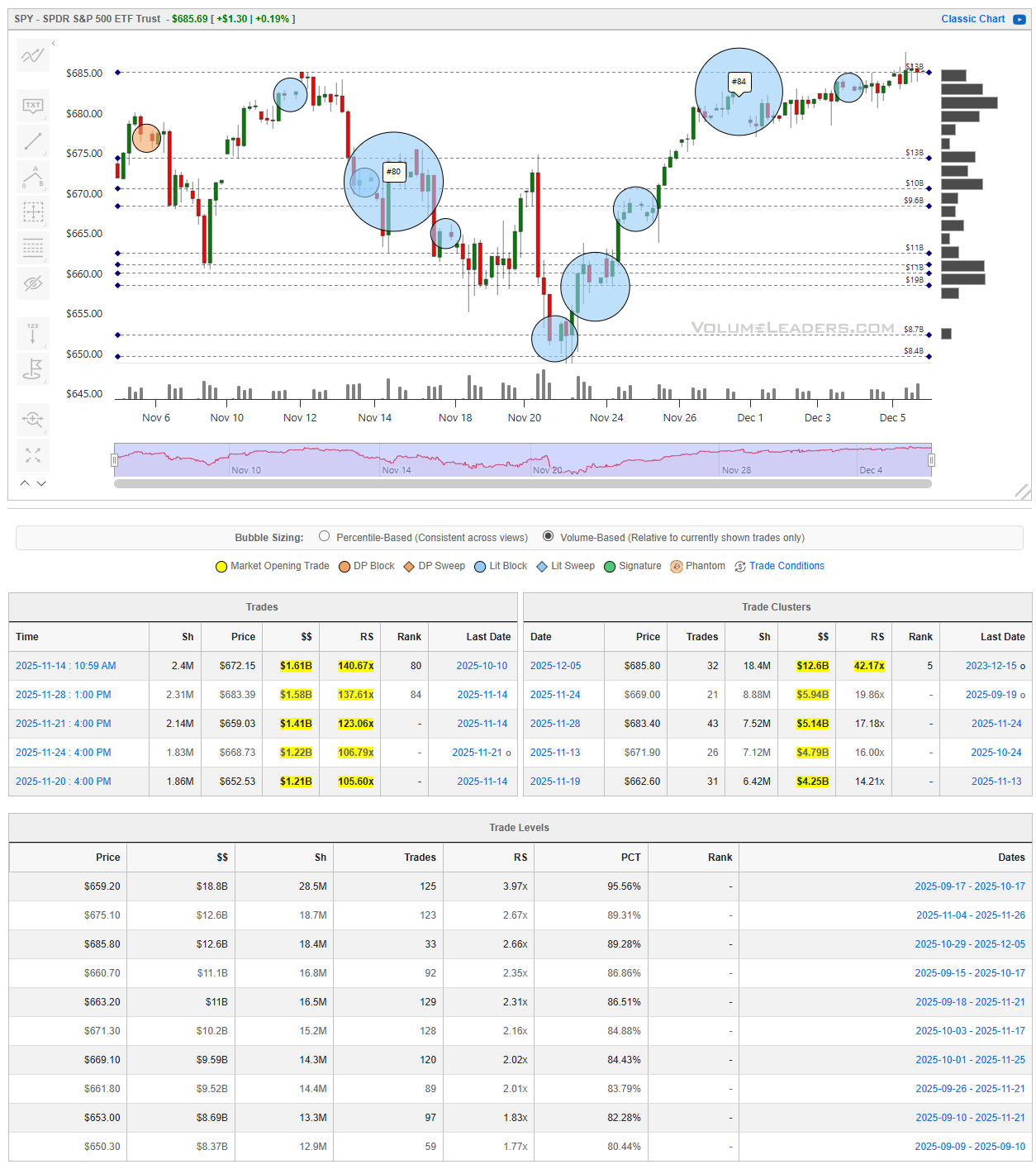Click the orange phantom bubble near Nov 6
This screenshot has height=1169, width=1036.
tap(147, 137)
